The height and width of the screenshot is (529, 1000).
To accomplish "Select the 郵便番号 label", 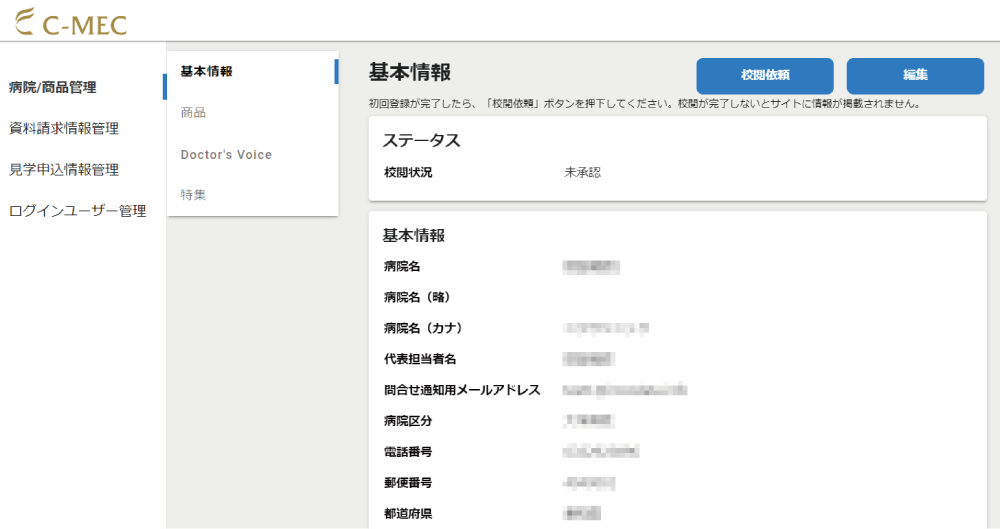I will tap(408, 483).
